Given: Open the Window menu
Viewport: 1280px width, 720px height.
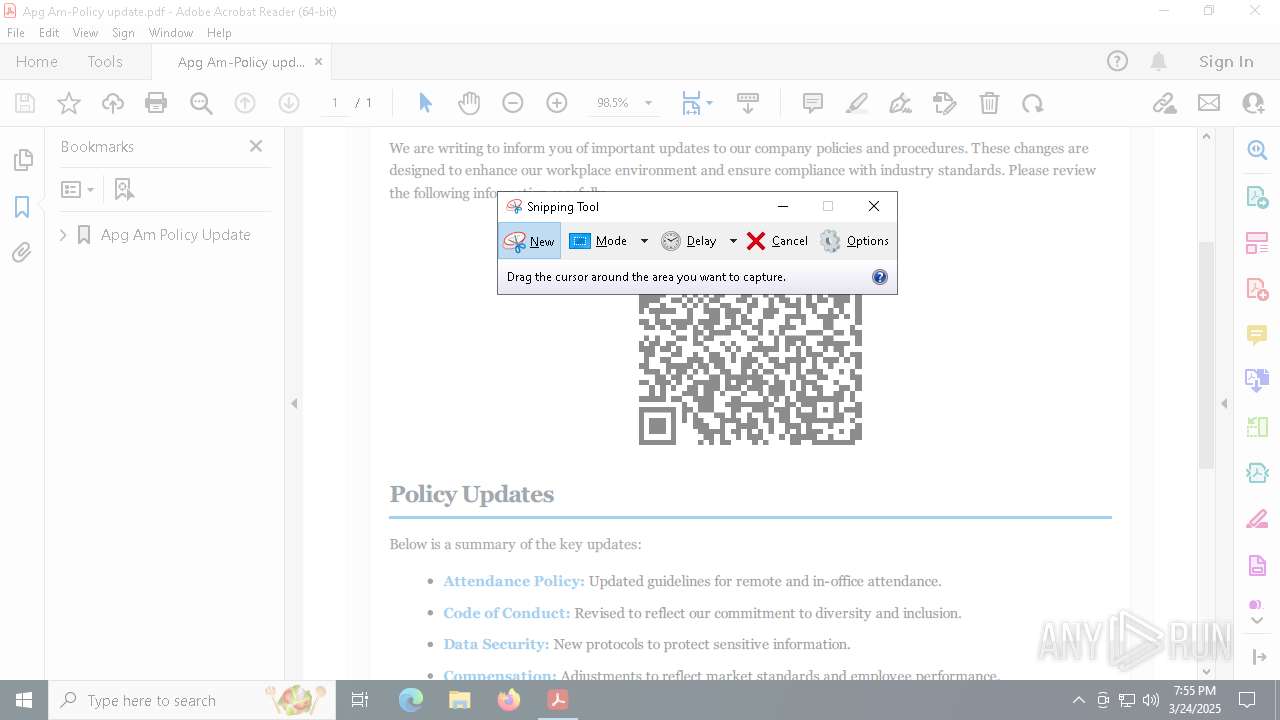Looking at the screenshot, I should tap(171, 33).
